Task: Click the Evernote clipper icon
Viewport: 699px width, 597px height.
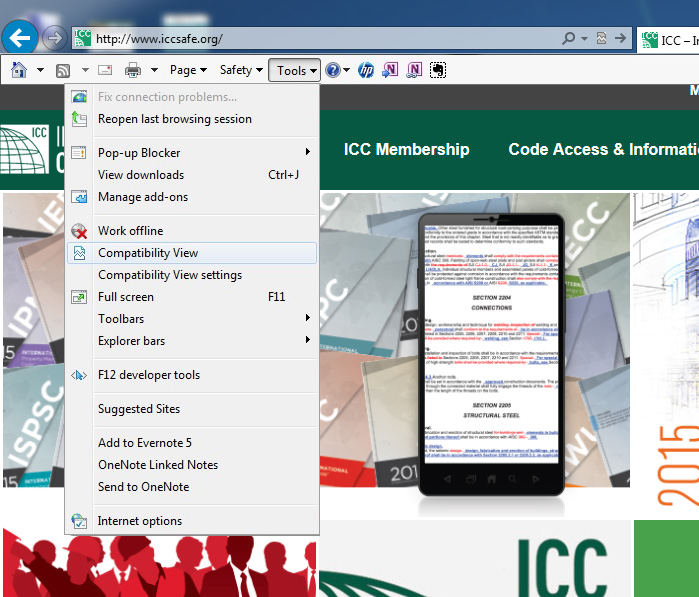Action: [x=438, y=70]
